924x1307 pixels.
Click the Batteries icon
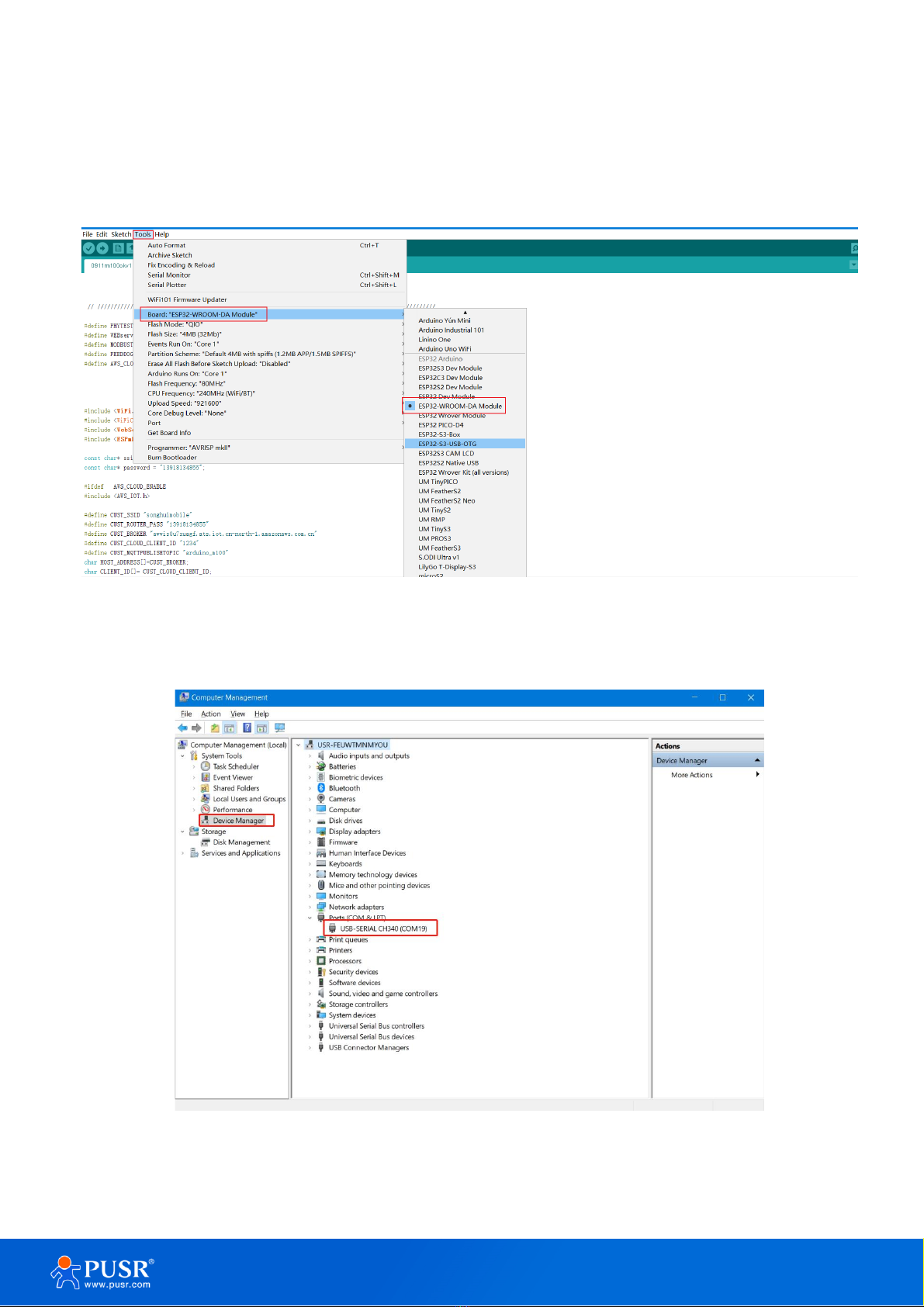tap(321, 766)
